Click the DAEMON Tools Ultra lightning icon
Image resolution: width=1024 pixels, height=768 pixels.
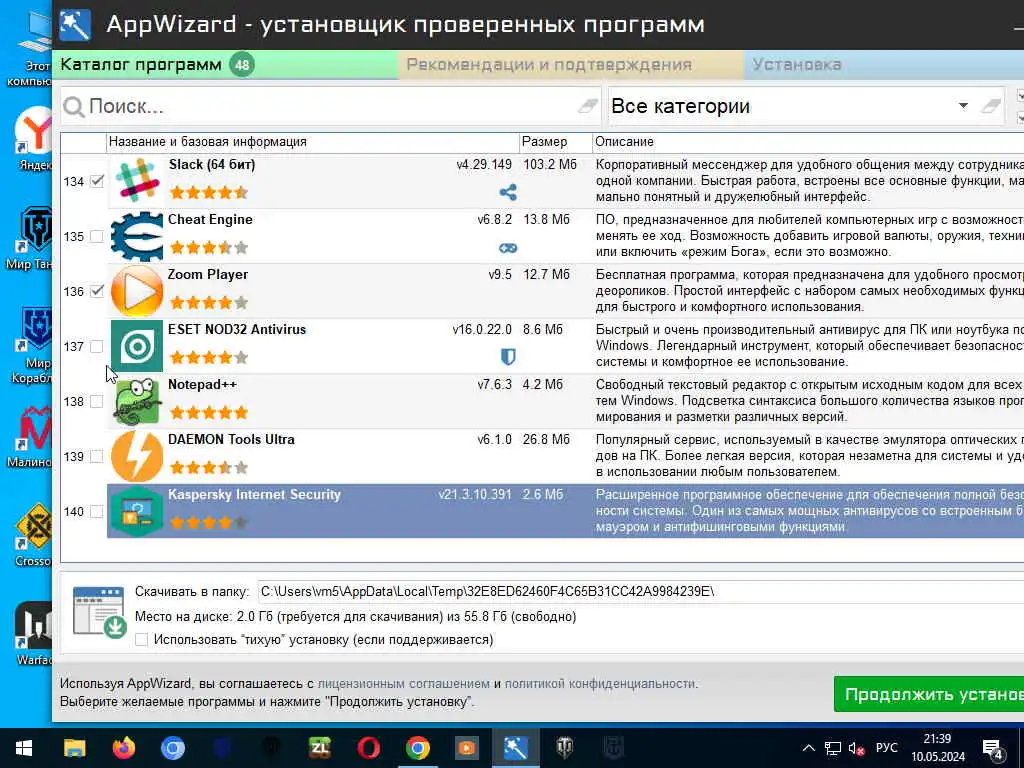[137, 456]
